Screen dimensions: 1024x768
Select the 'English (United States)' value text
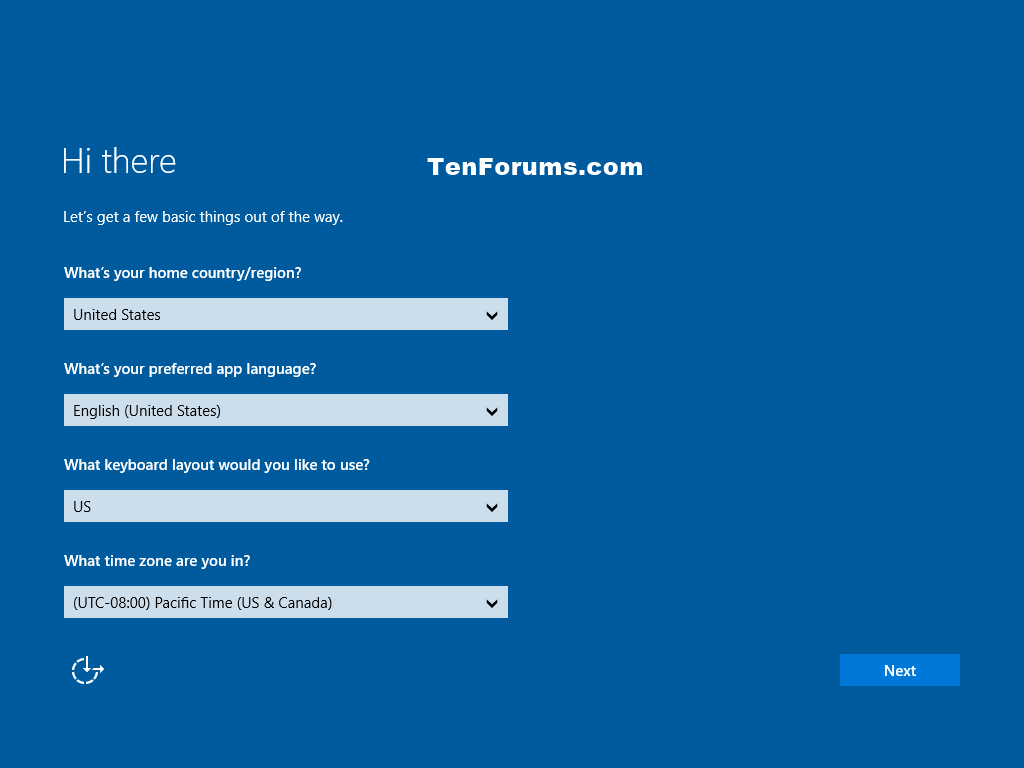147,411
